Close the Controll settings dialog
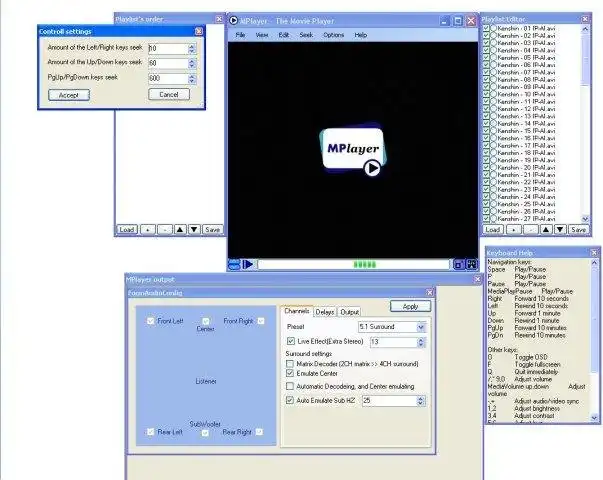This screenshot has width=603, height=480. click(x=198, y=31)
